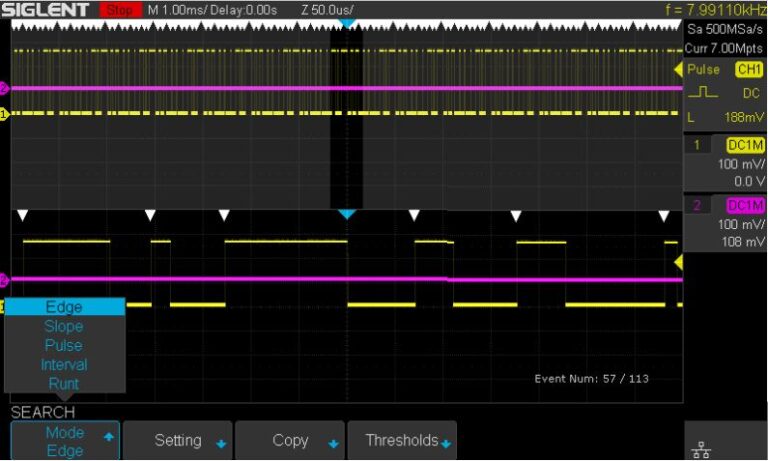Screen dimensions: 768x461
Task: Choose Runt in the search mode list
Action: [x=64, y=383]
